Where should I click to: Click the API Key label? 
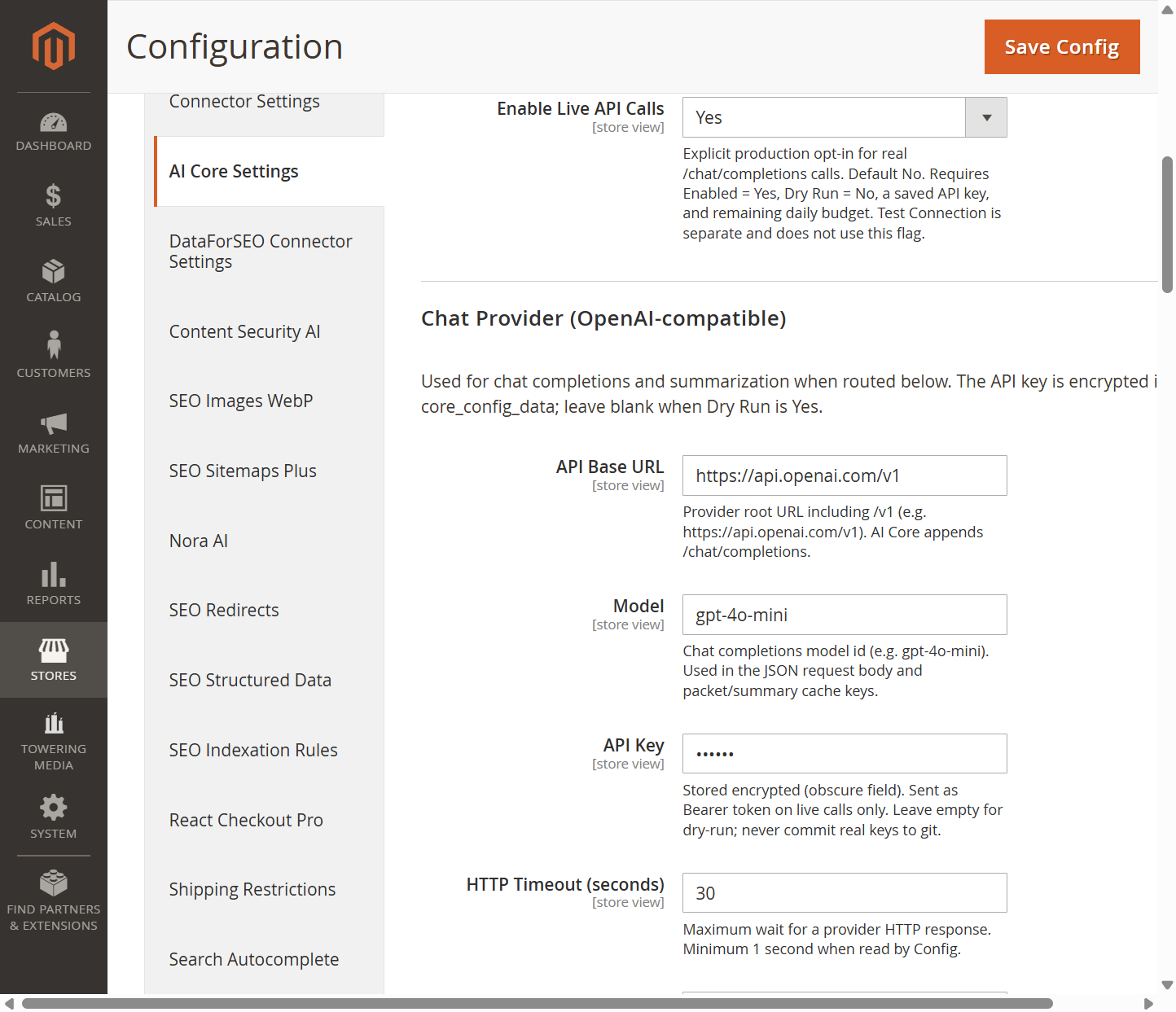click(x=634, y=746)
